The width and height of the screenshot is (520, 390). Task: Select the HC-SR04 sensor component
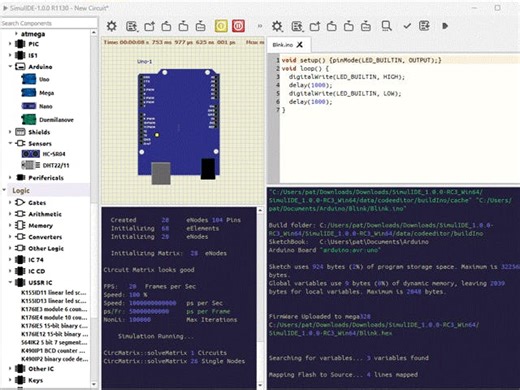click(x=43, y=154)
